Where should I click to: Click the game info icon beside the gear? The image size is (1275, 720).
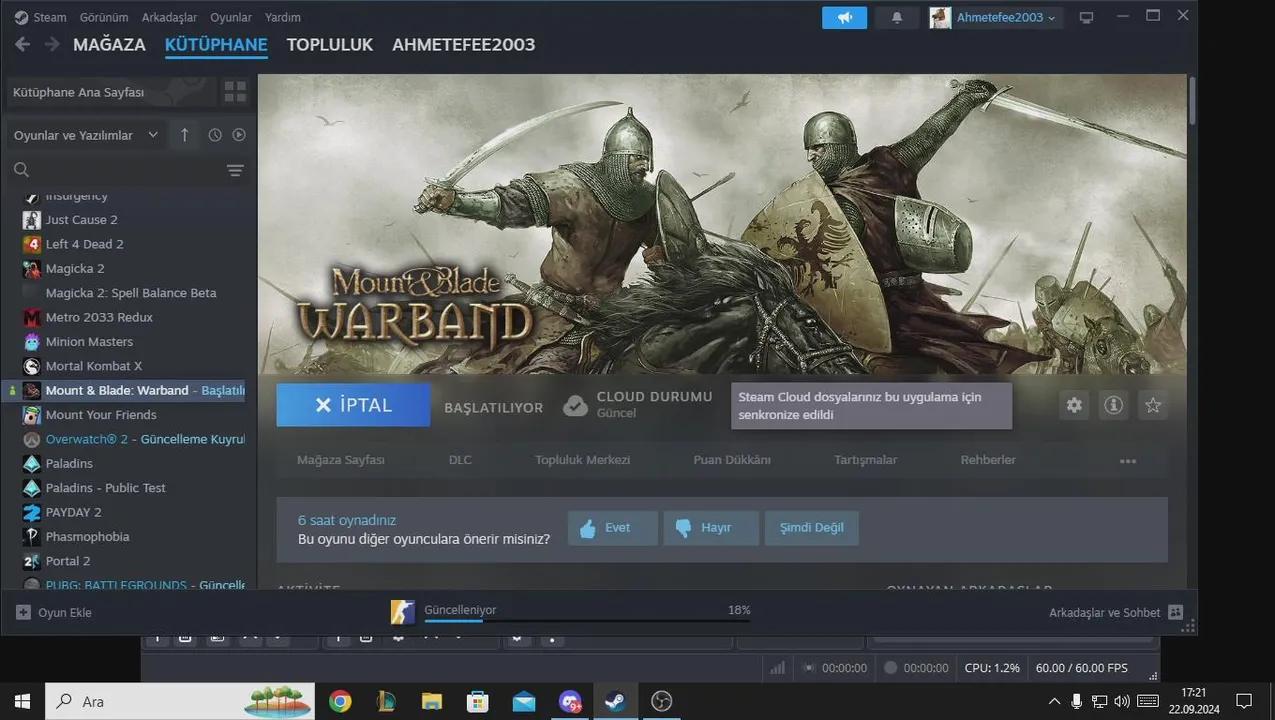pos(1113,405)
